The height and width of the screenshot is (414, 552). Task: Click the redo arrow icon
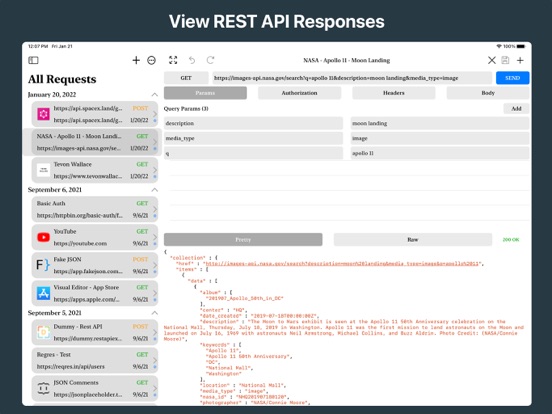point(211,60)
